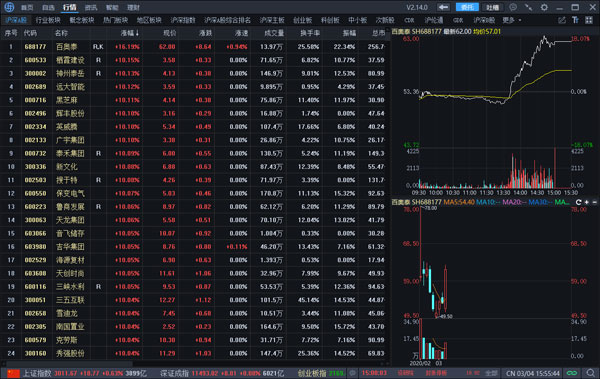Open the 行情 menu
This screenshot has width=600, height=379.
point(70,7)
